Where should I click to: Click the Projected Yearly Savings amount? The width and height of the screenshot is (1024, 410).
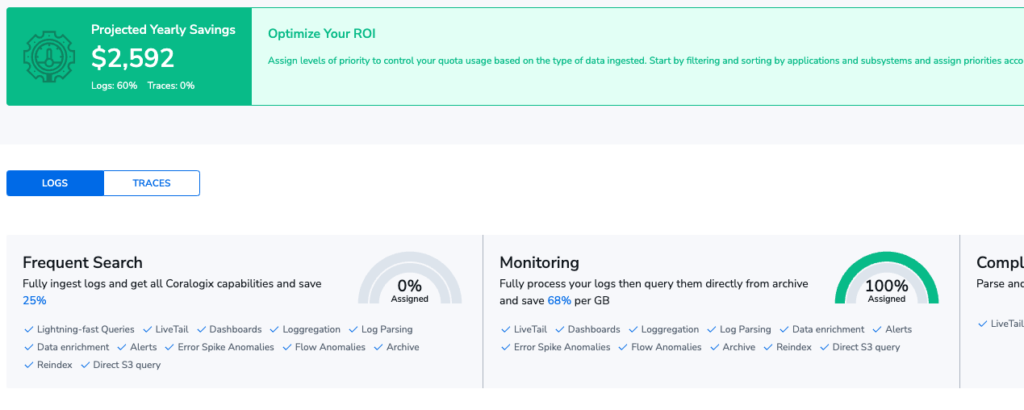tap(133, 58)
